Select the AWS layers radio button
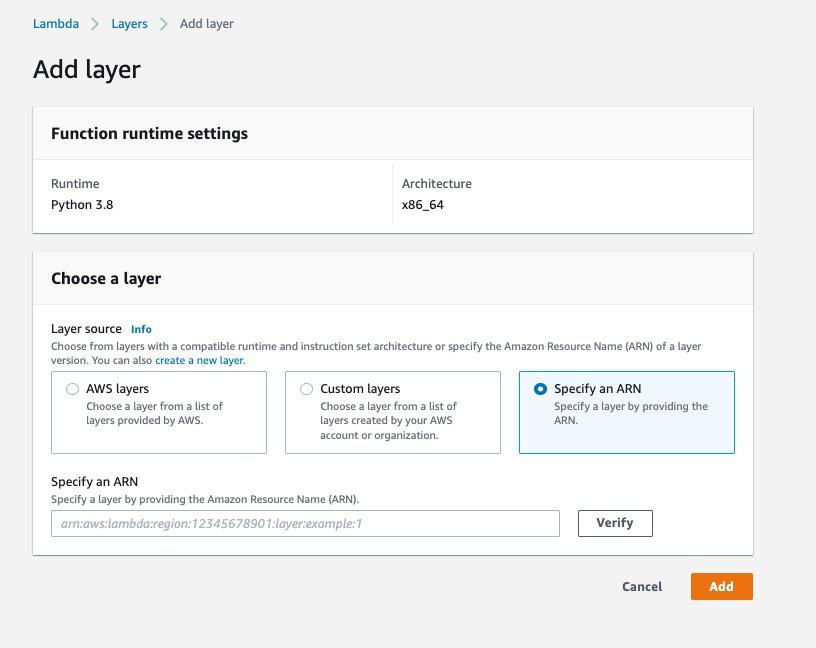 (x=72, y=389)
